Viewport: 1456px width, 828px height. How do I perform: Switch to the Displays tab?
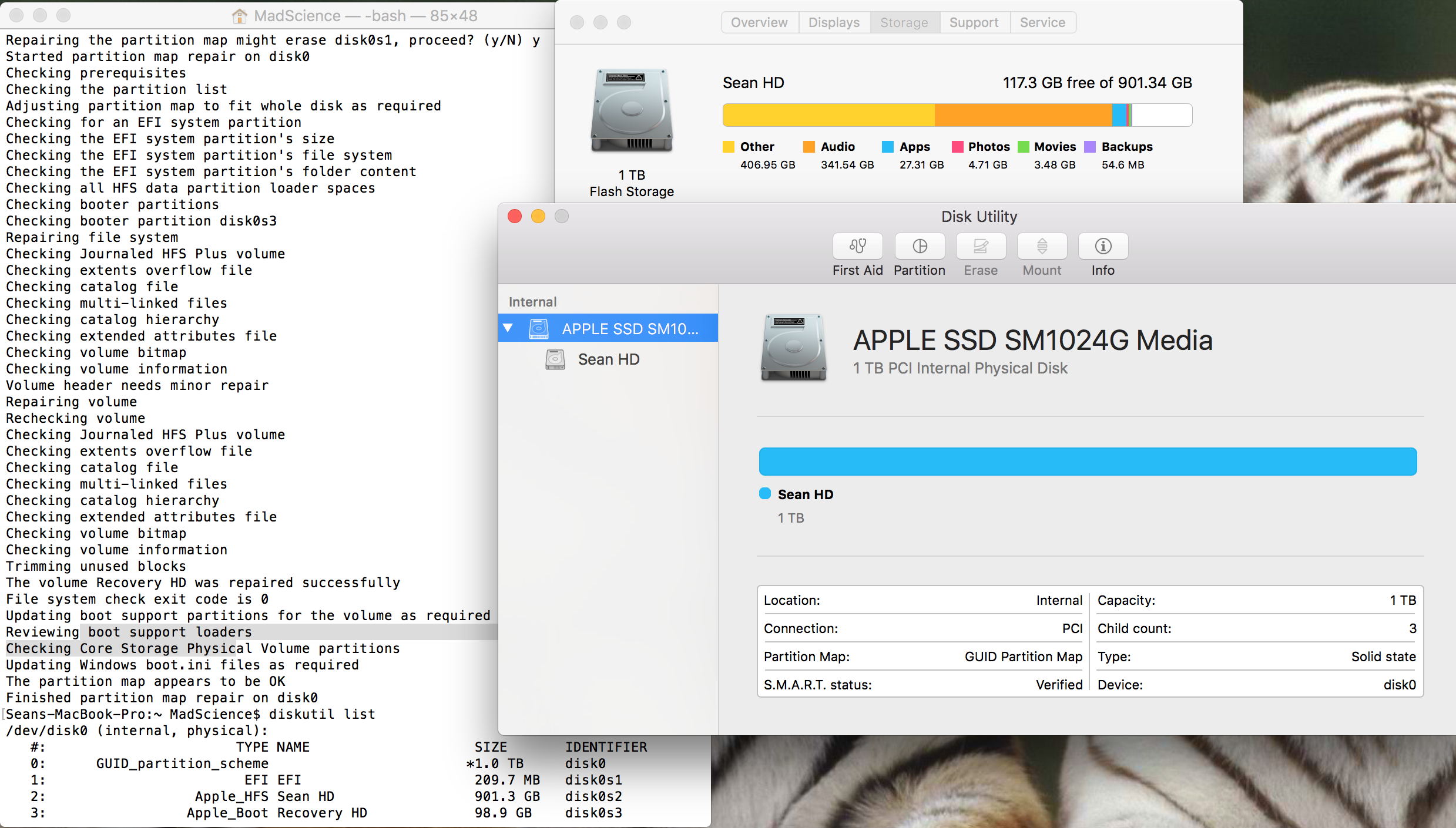[x=834, y=22]
